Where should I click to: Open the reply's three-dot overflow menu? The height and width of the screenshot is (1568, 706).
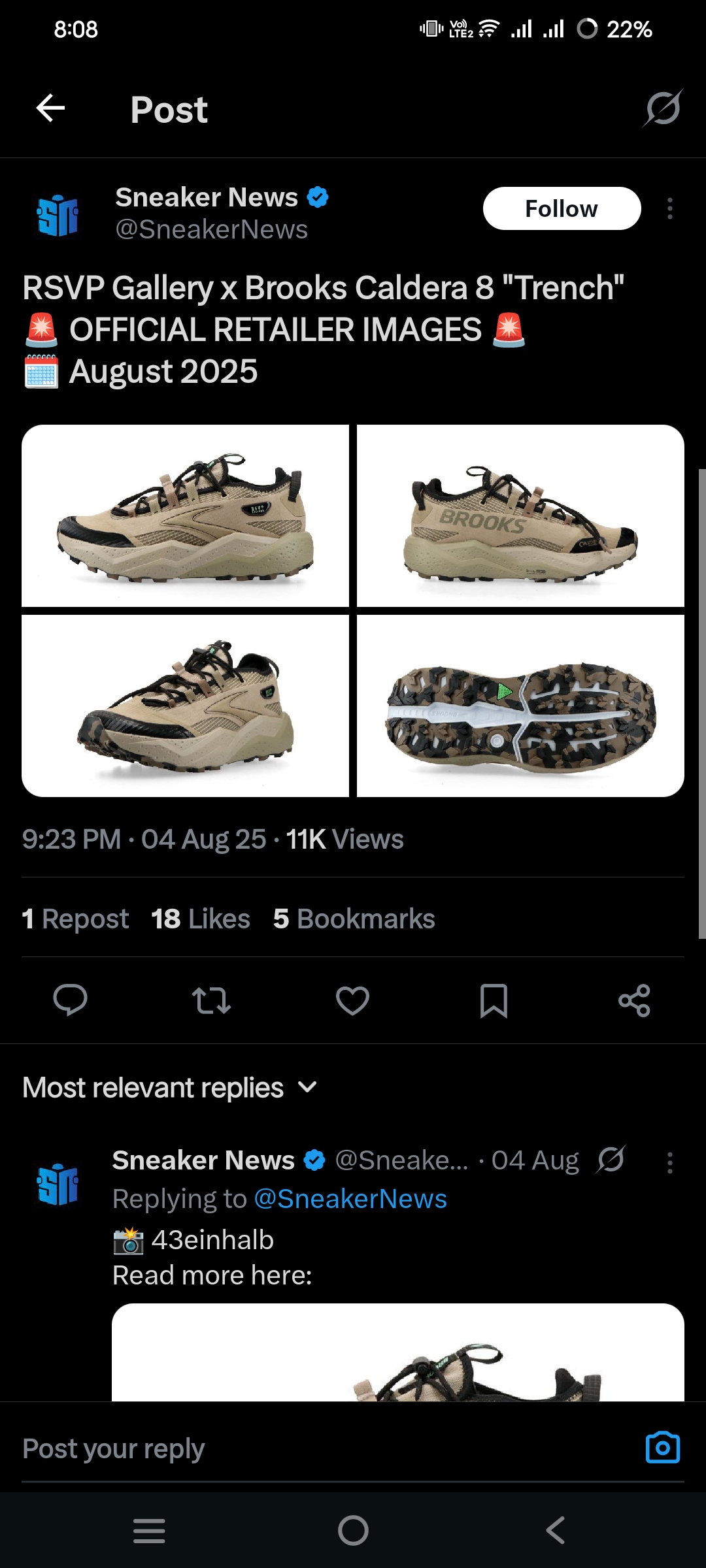669,1163
